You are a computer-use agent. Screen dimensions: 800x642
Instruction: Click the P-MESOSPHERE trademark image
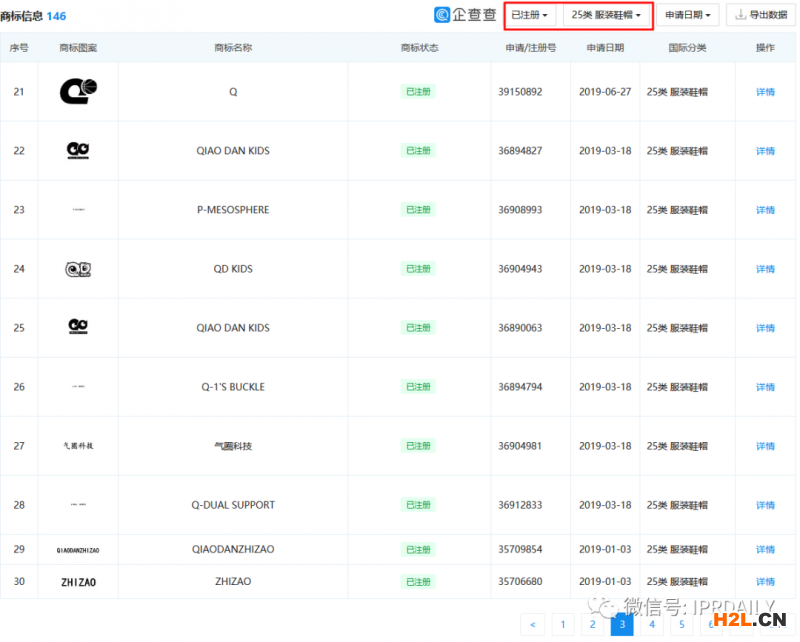pos(79,210)
